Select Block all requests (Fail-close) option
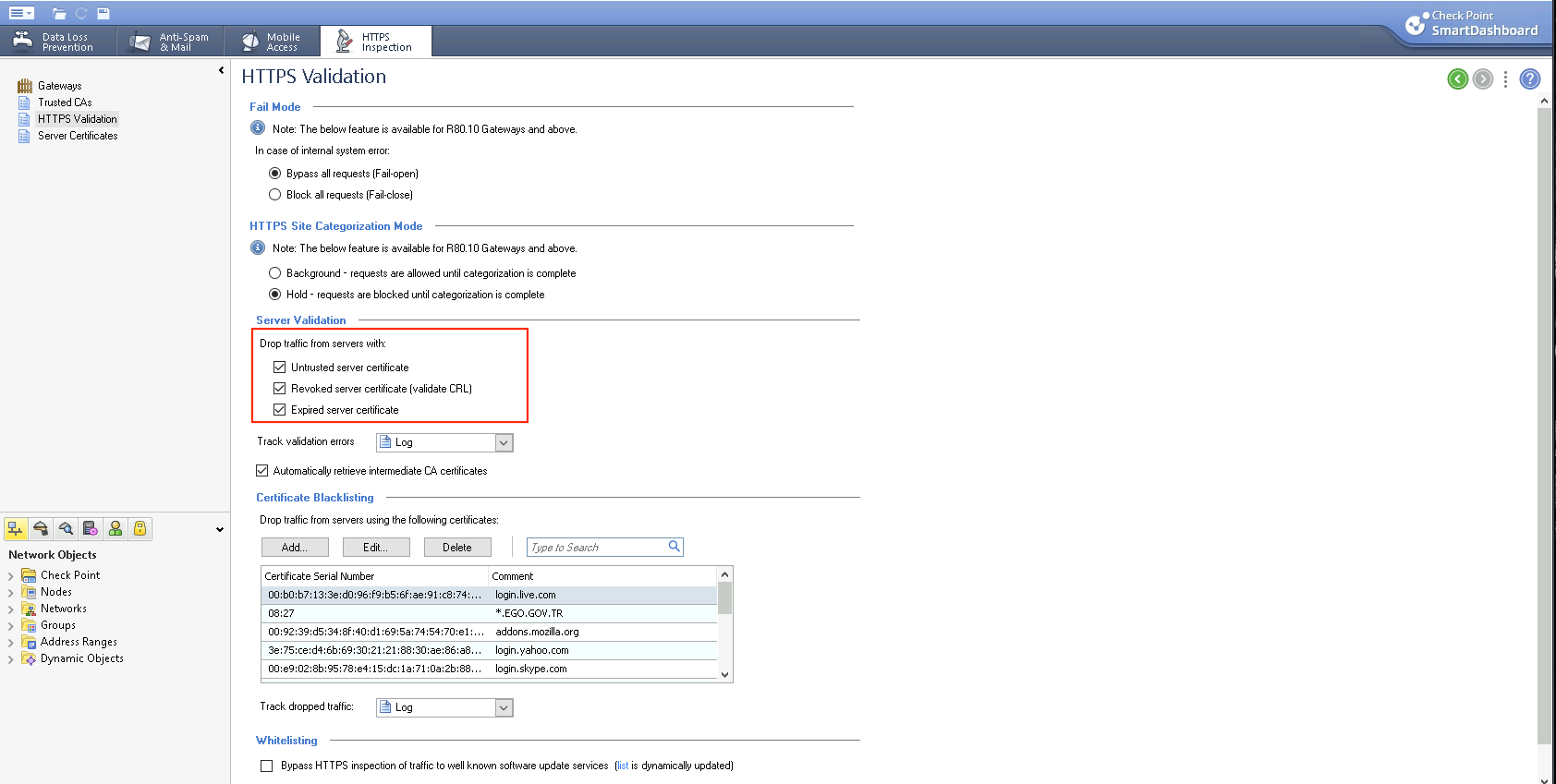The width and height of the screenshot is (1556, 784). [275, 195]
